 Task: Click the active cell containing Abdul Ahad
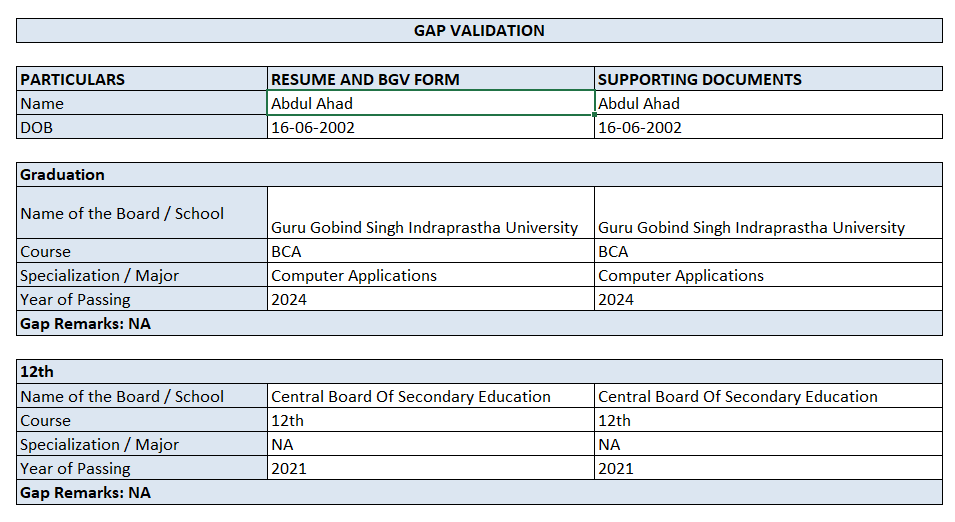[x=431, y=104]
